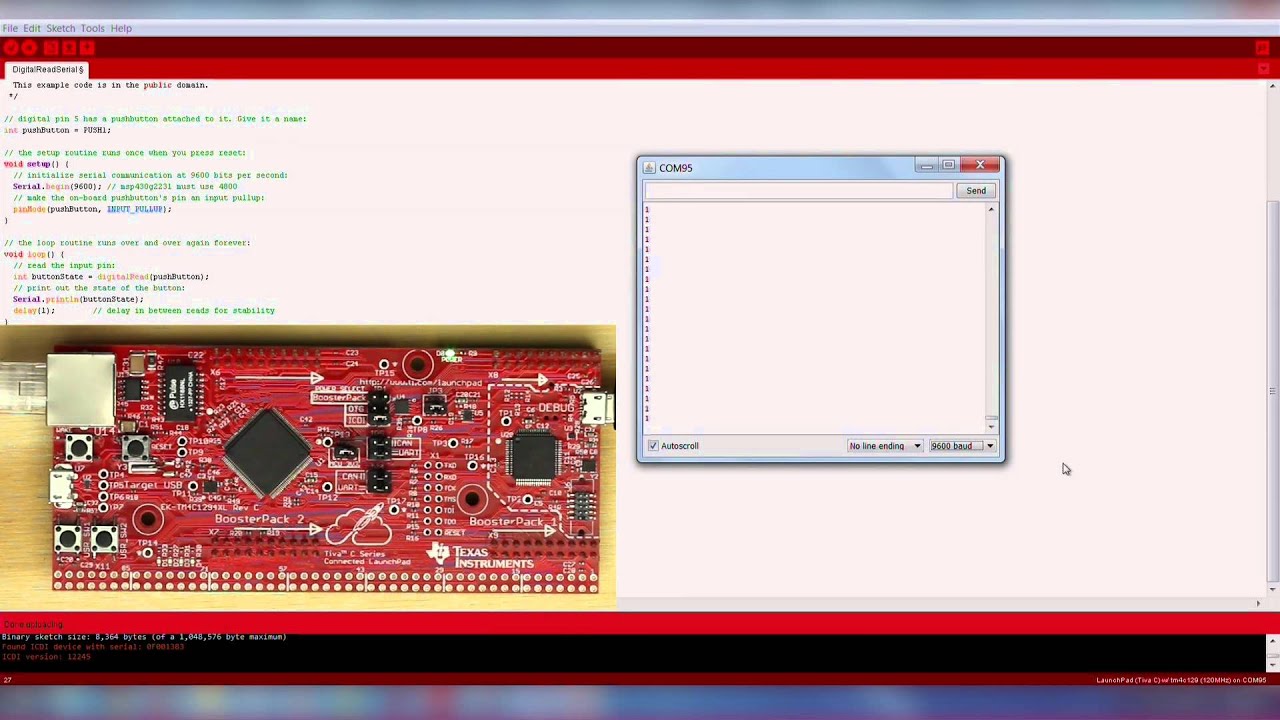Click the highlighted INPUT_PULLUP text
Image resolution: width=1280 pixels, height=720 pixels.
click(x=135, y=209)
